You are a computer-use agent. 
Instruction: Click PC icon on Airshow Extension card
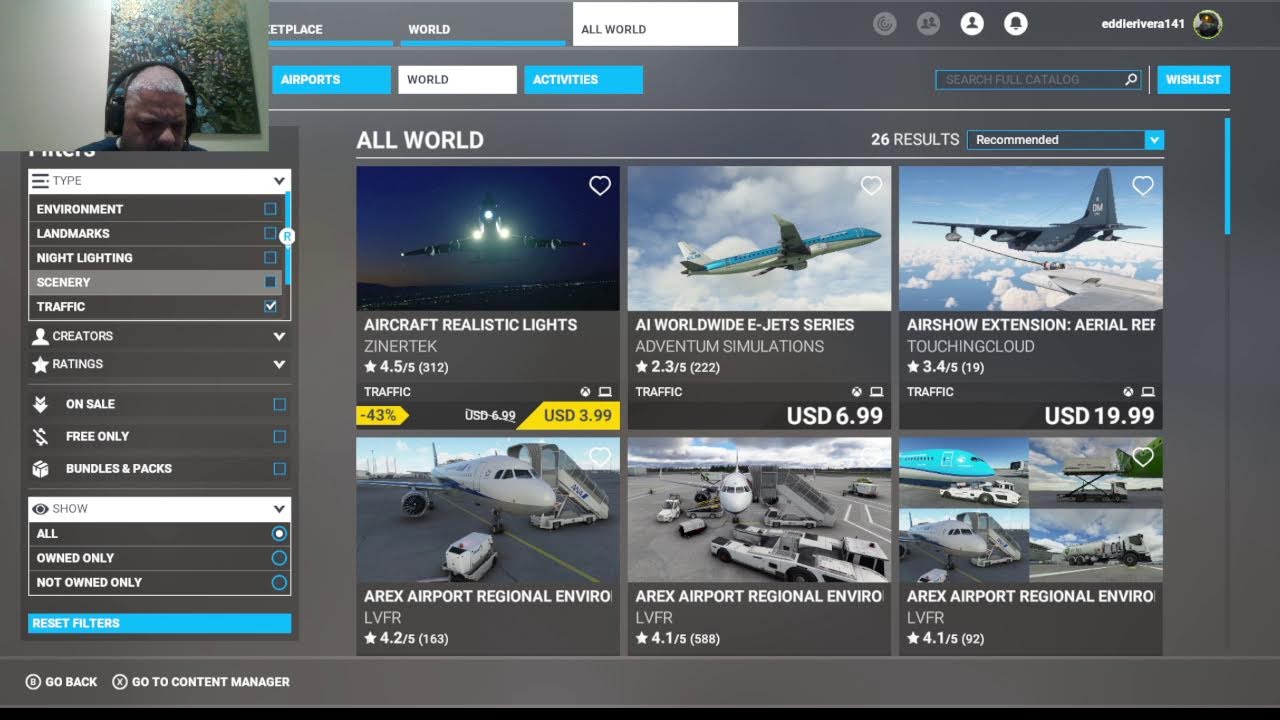coord(1148,392)
